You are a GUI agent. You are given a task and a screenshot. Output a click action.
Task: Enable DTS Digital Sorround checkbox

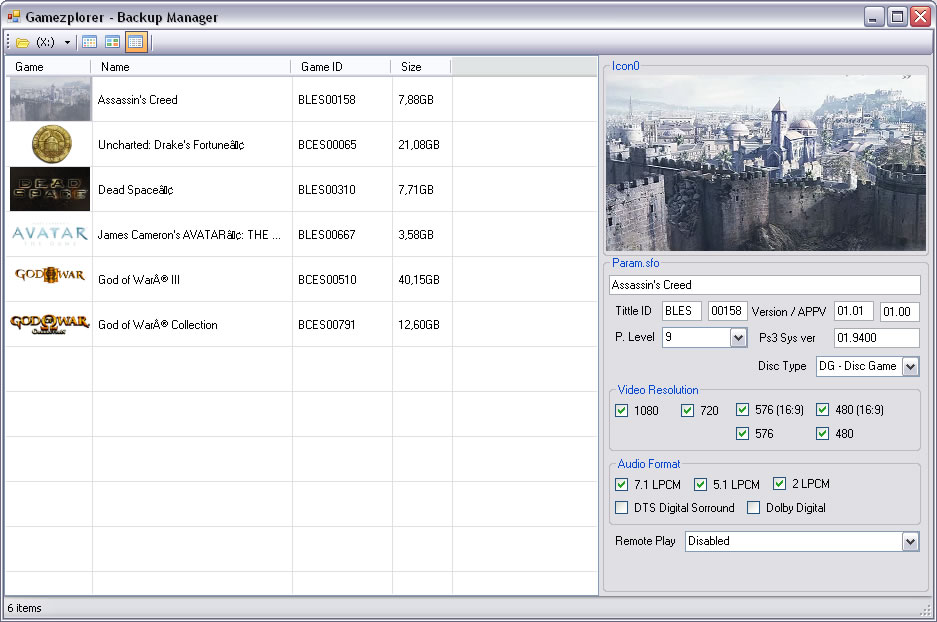click(622, 508)
